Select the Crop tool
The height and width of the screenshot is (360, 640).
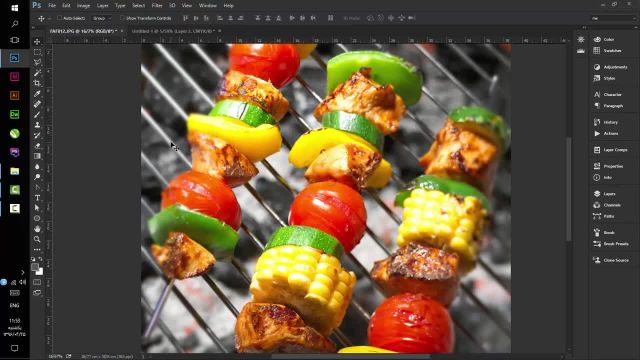[x=37, y=83]
